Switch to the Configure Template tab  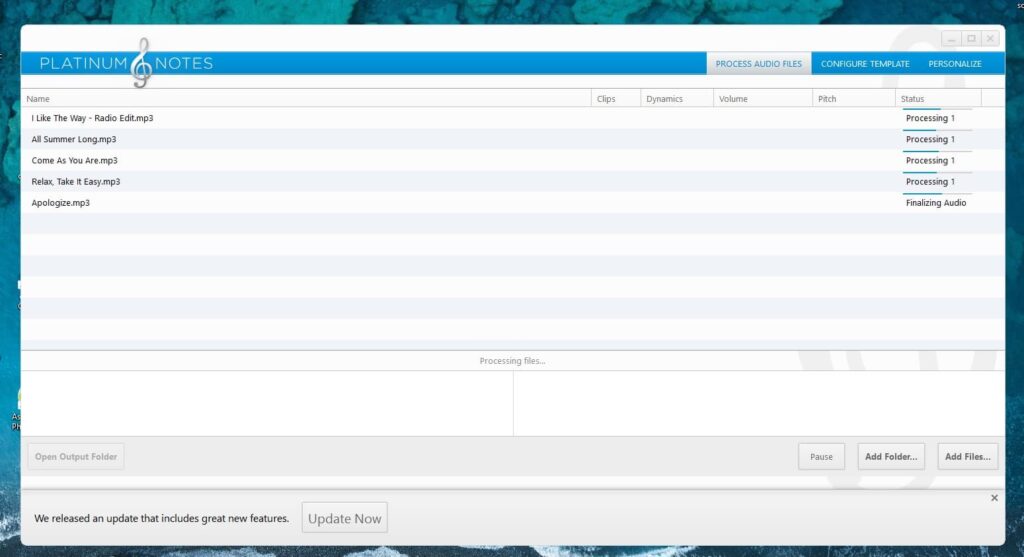865,64
